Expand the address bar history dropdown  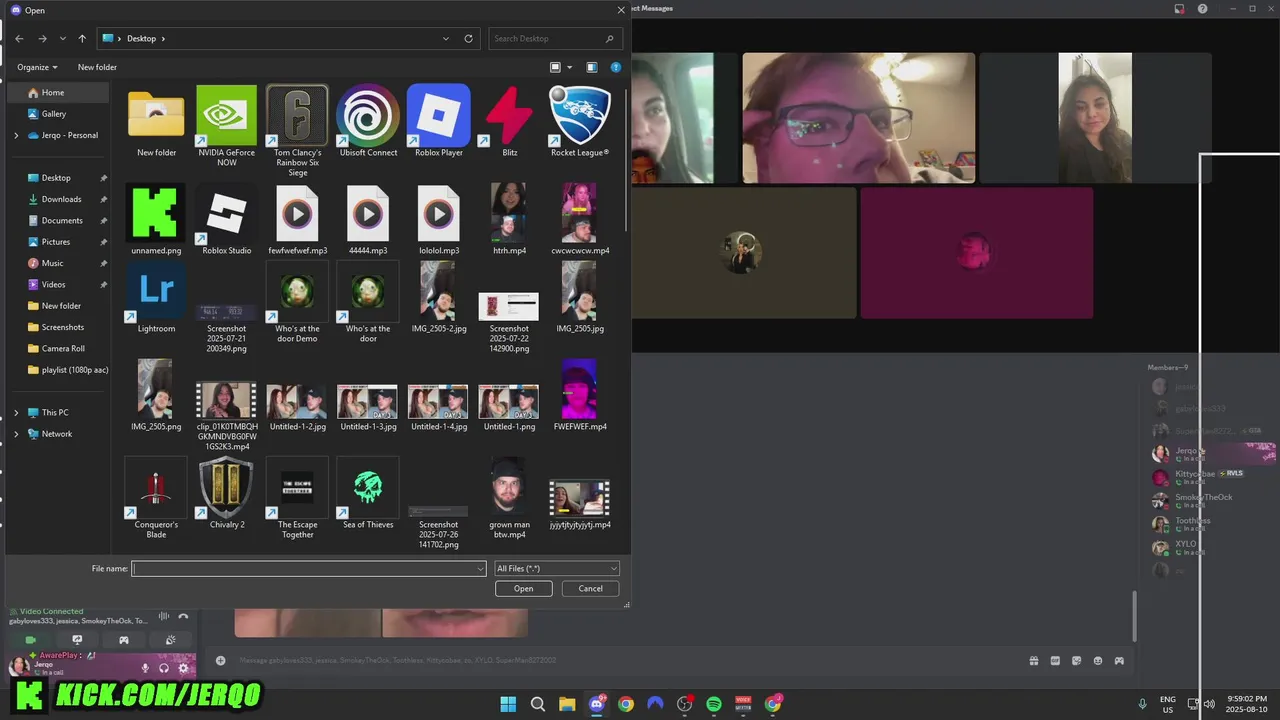coord(446,38)
